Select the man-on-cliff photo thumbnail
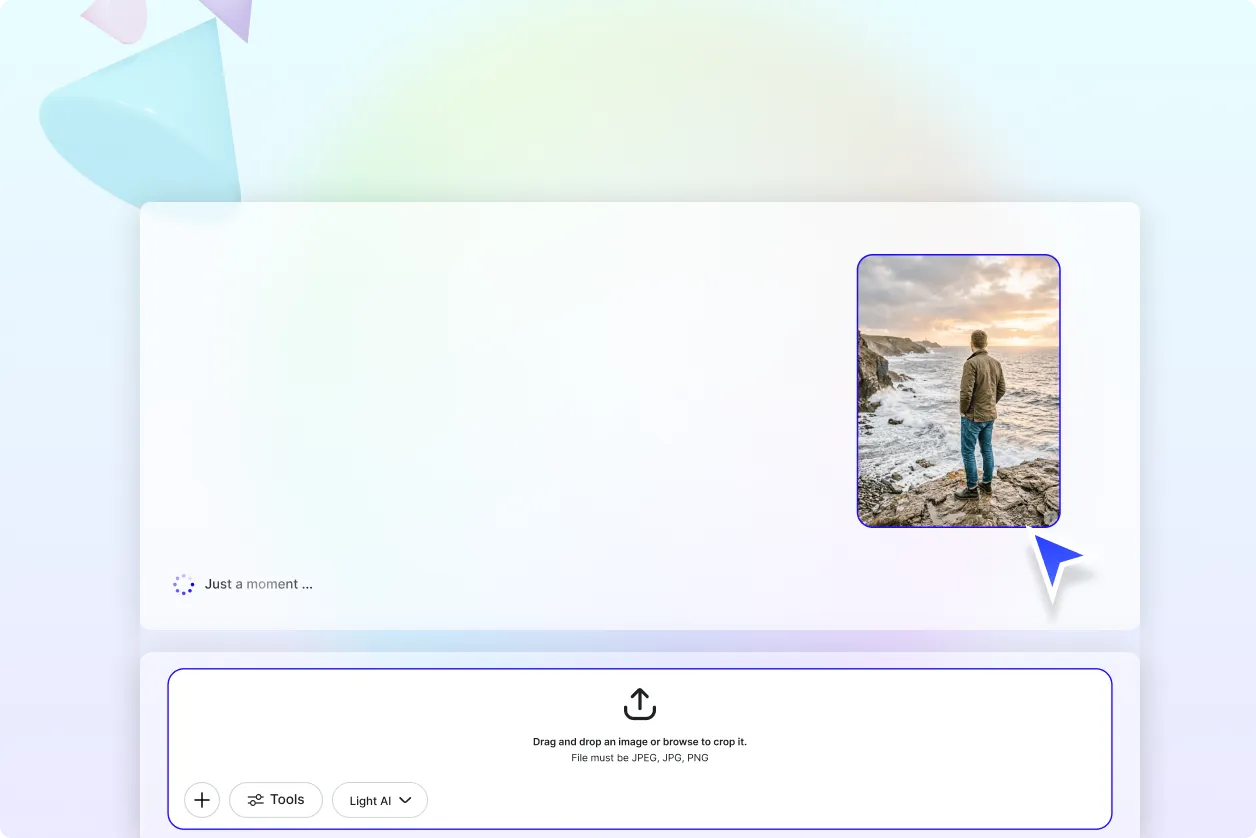The width and height of the screenshot is (1256, 838). pos(958,391)
